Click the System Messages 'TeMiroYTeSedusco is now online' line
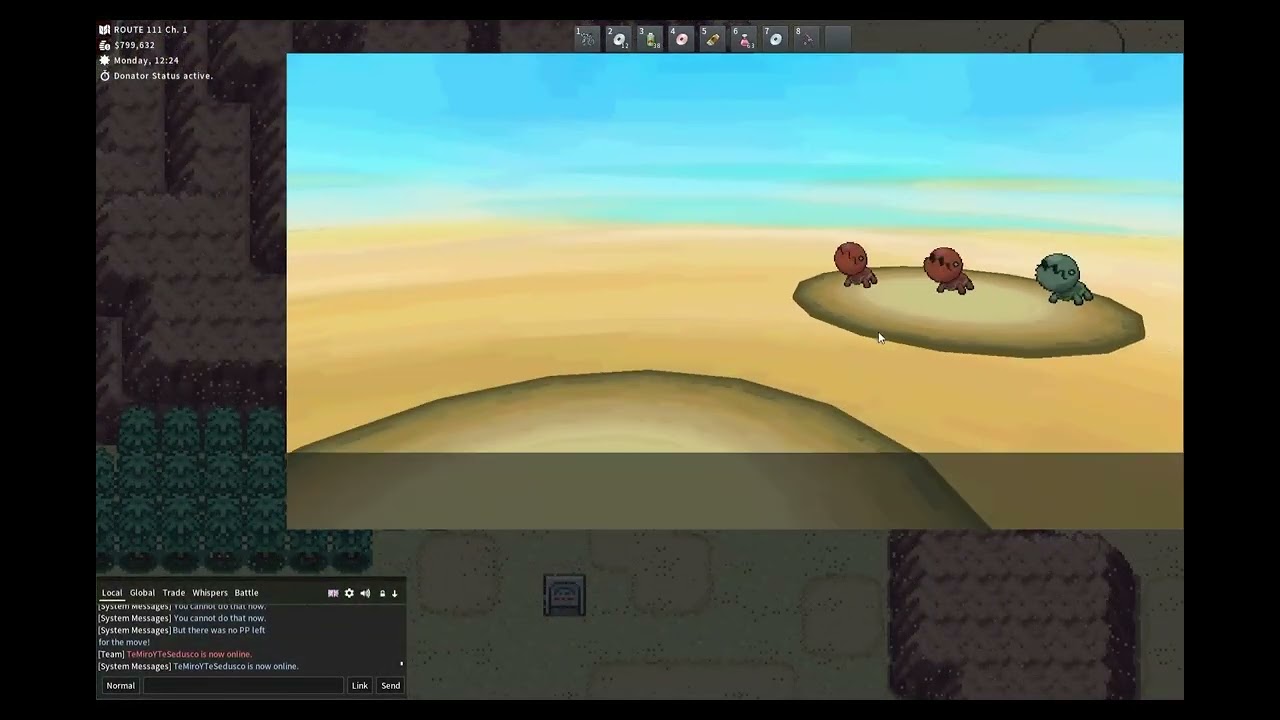Screen dimensions: 1280x720 (x=198, y=666)
